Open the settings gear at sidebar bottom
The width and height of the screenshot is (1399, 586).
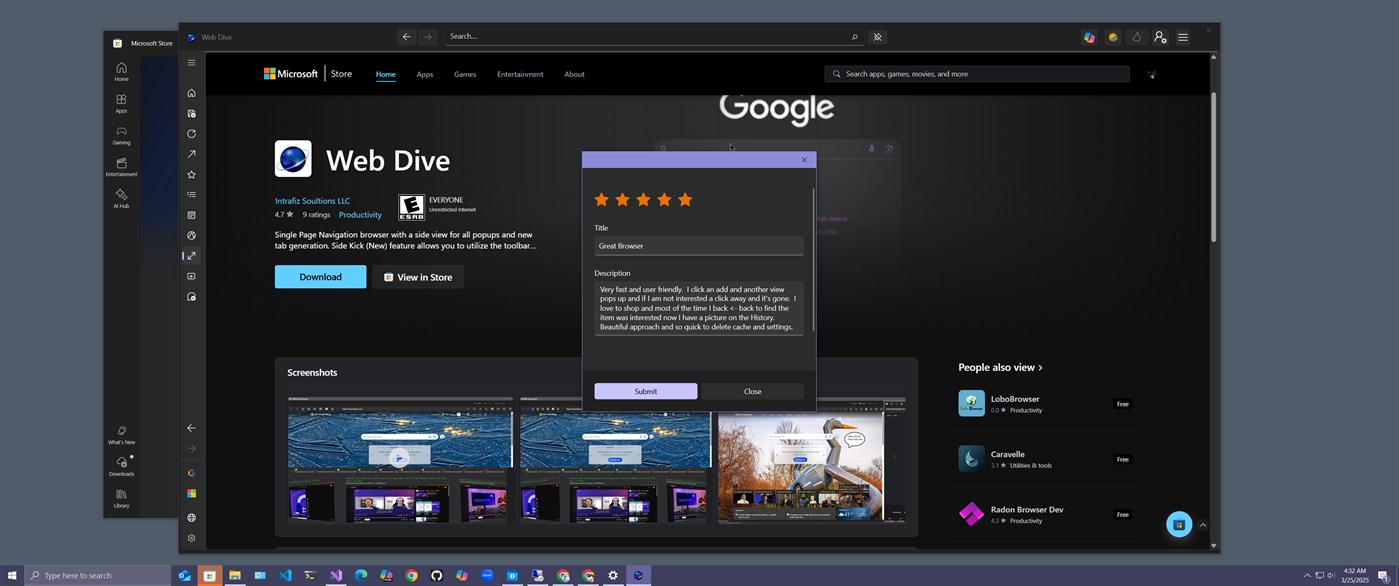[x=190, y=537]
